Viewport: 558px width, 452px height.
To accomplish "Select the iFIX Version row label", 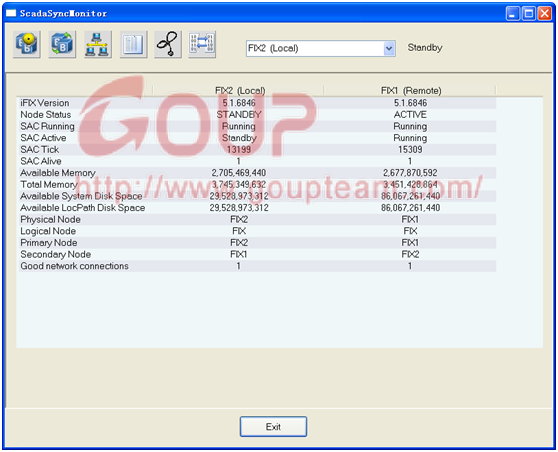I will click(45, 103).
